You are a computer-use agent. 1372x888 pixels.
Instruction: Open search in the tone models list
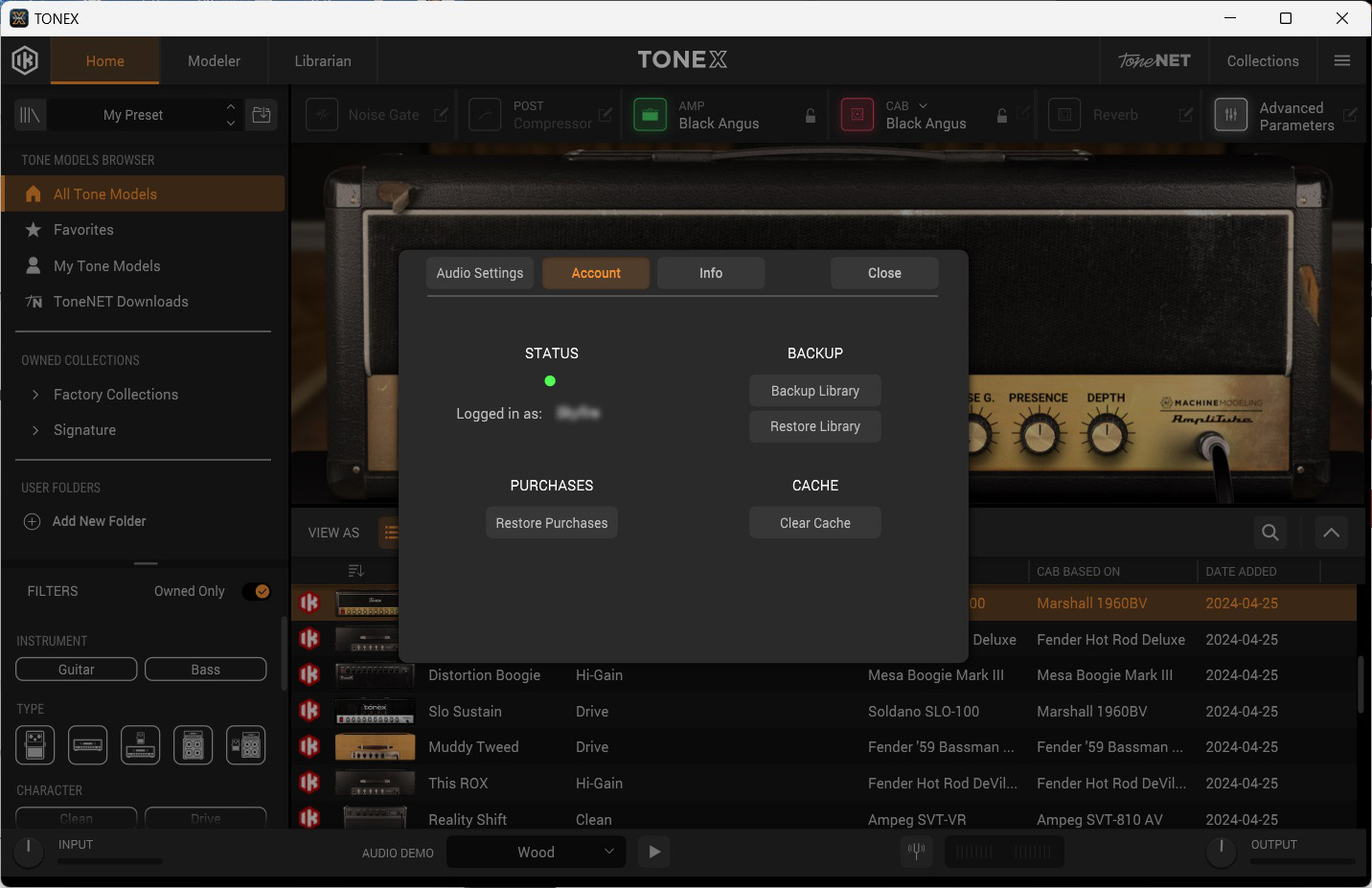(x=1269, y=532)
